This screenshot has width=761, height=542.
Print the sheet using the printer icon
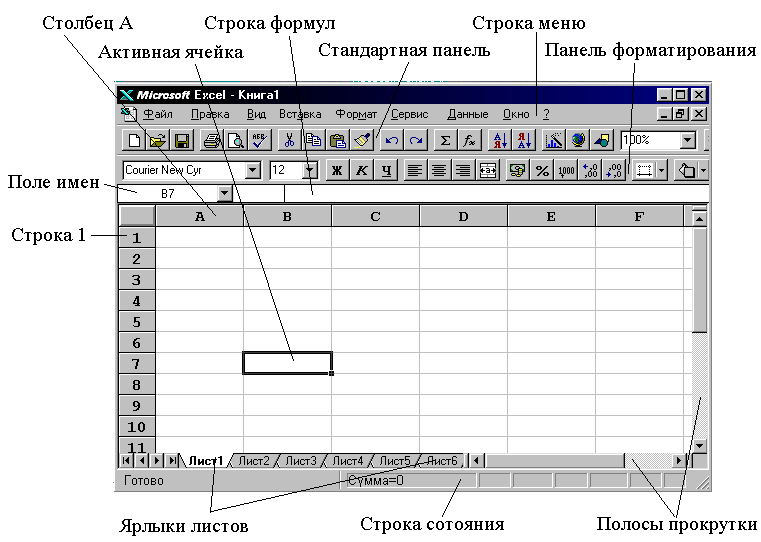pos(212,141)
